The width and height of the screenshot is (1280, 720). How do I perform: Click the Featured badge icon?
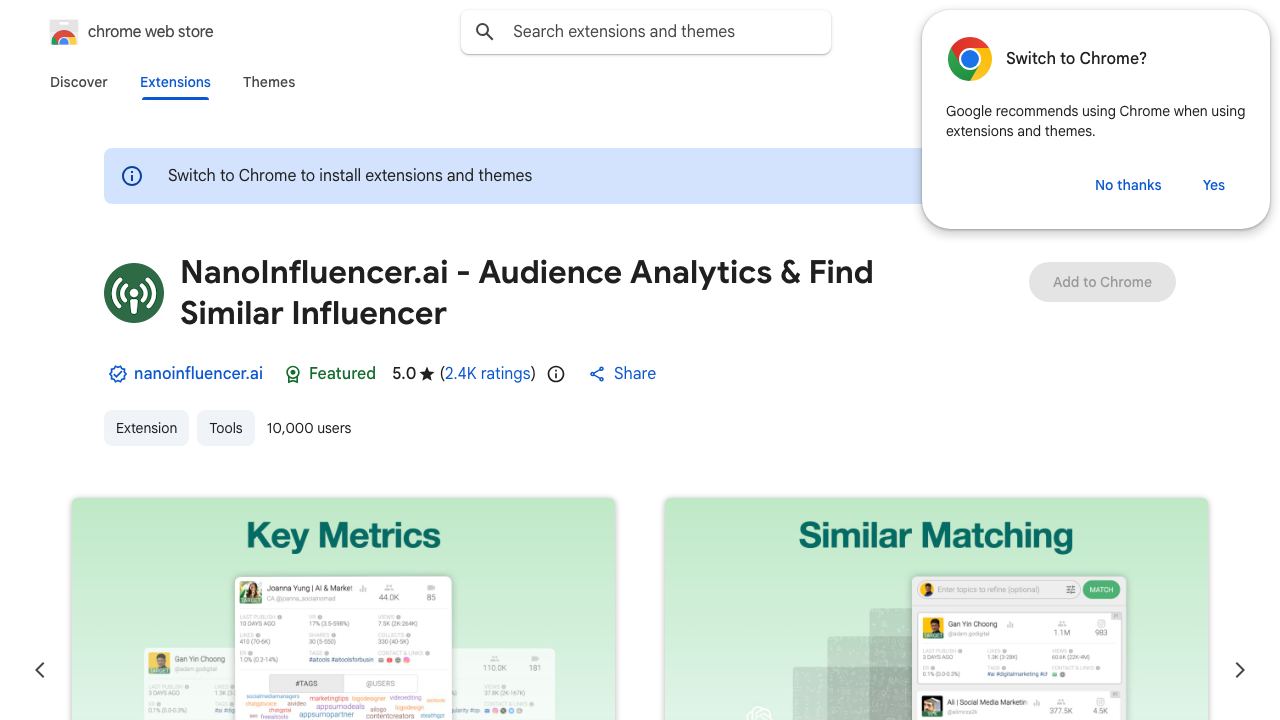click(293, 374)
